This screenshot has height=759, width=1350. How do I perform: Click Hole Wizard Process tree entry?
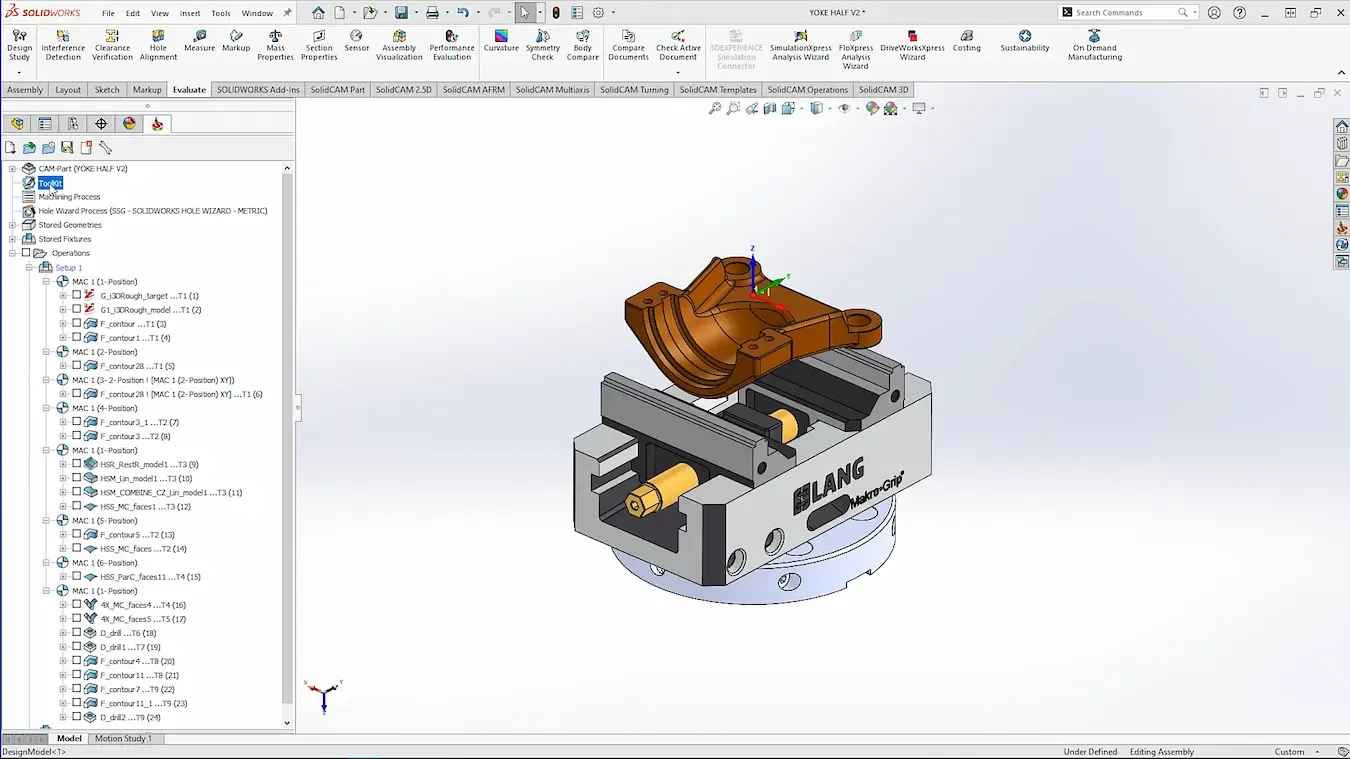click(152, 211)
